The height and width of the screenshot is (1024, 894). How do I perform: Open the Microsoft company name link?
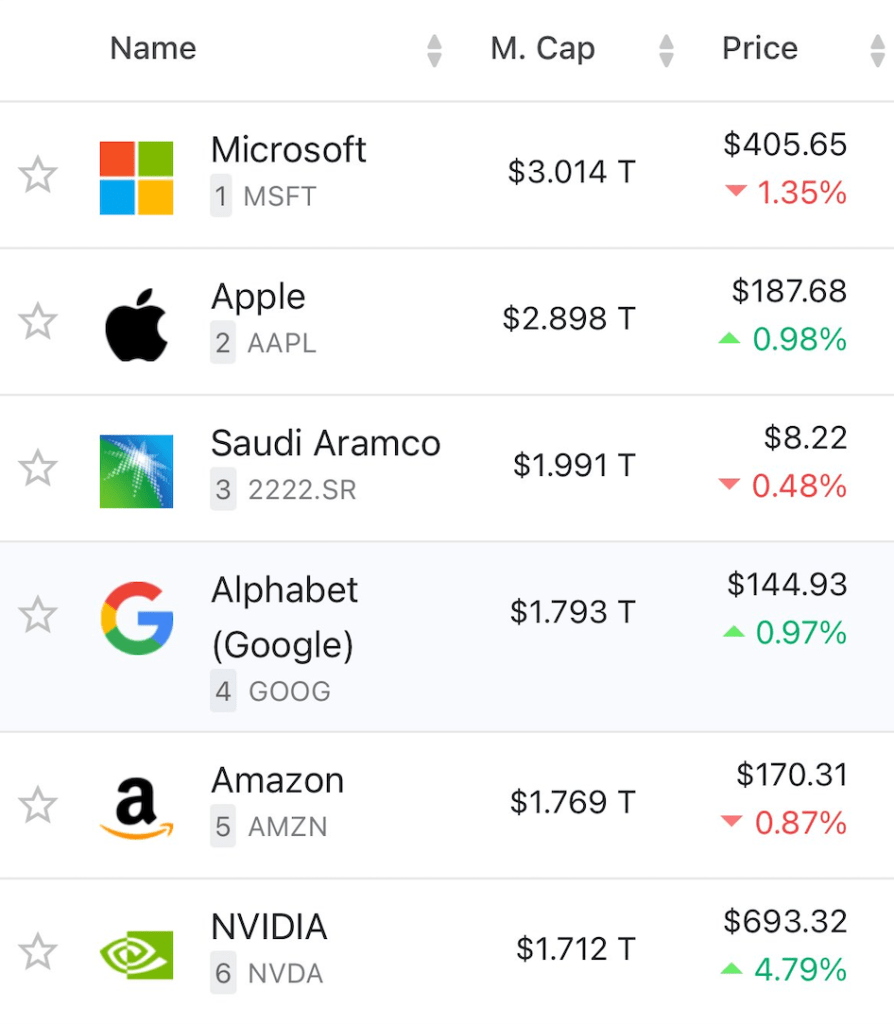point(288,150)
